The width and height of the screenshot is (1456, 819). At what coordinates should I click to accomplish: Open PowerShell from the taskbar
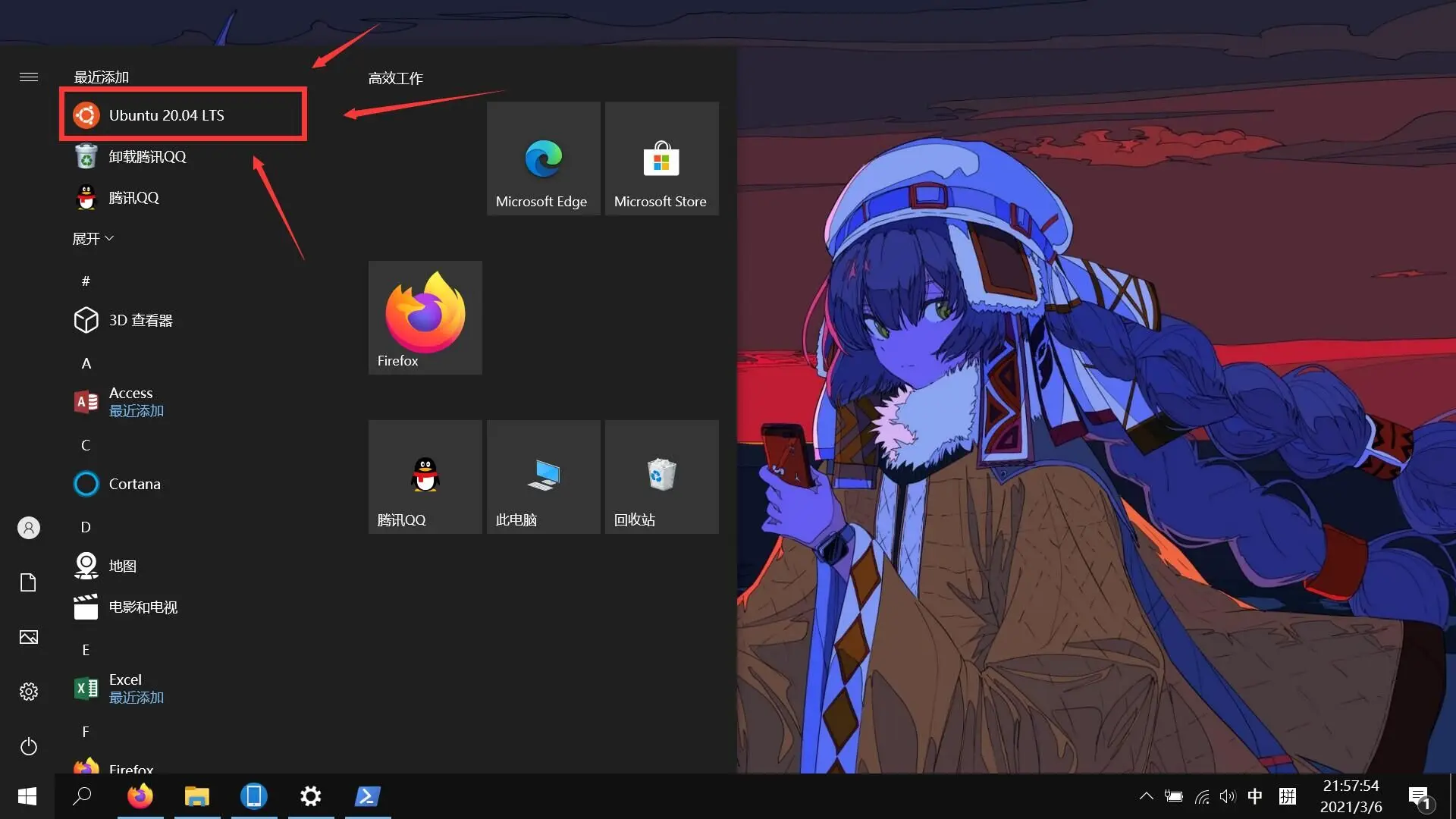(368, 796)
